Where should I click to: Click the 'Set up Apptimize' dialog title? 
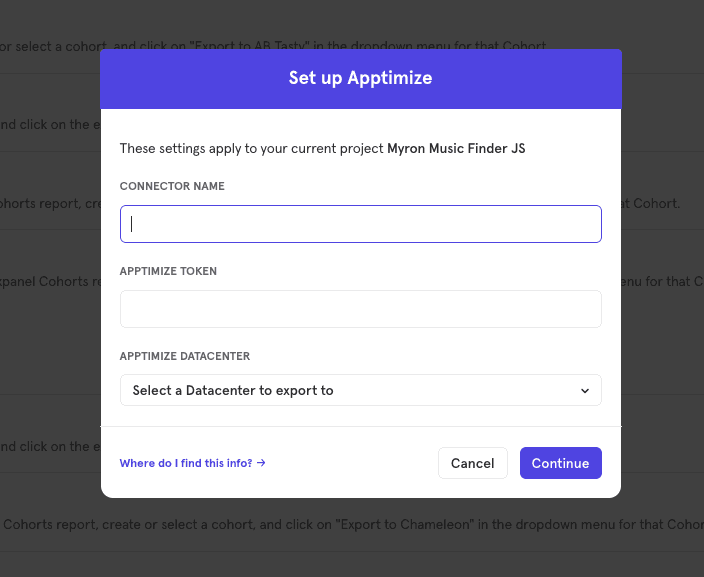(360, 78)
